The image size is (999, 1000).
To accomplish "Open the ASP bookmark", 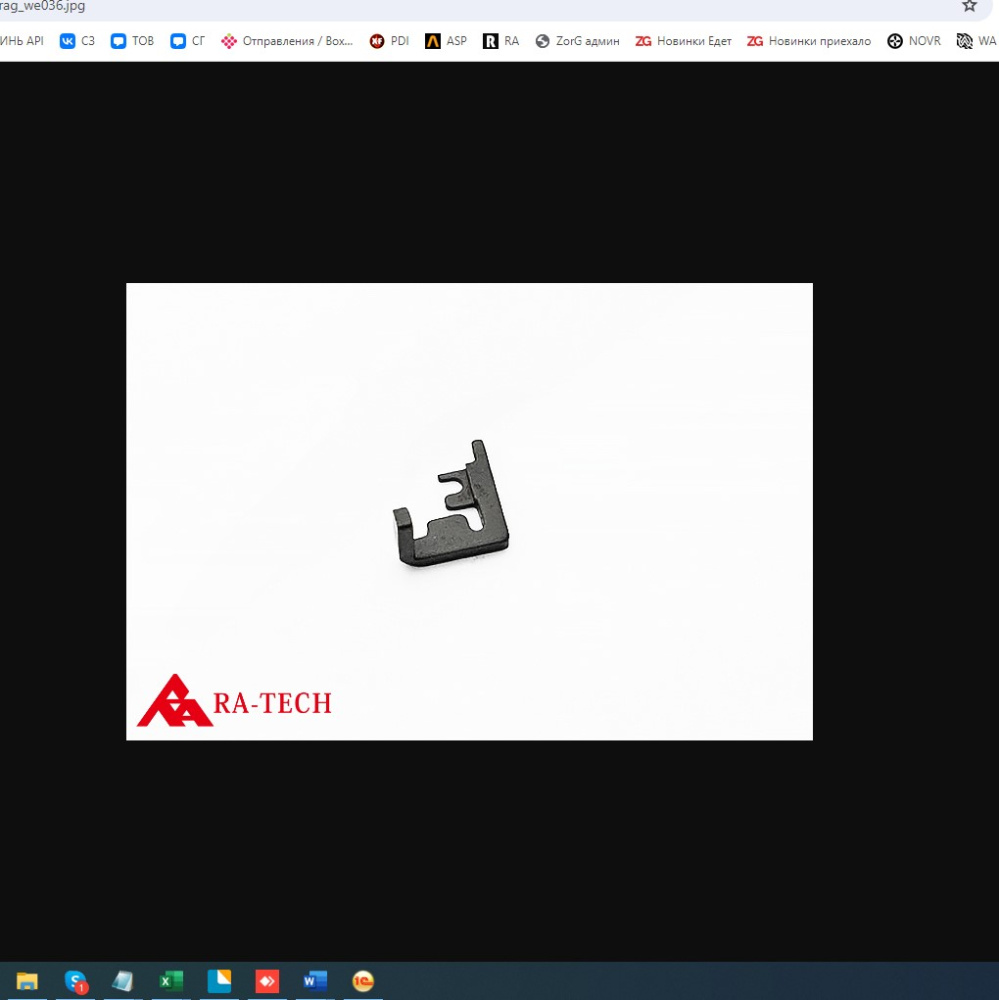I will point(446,41).
